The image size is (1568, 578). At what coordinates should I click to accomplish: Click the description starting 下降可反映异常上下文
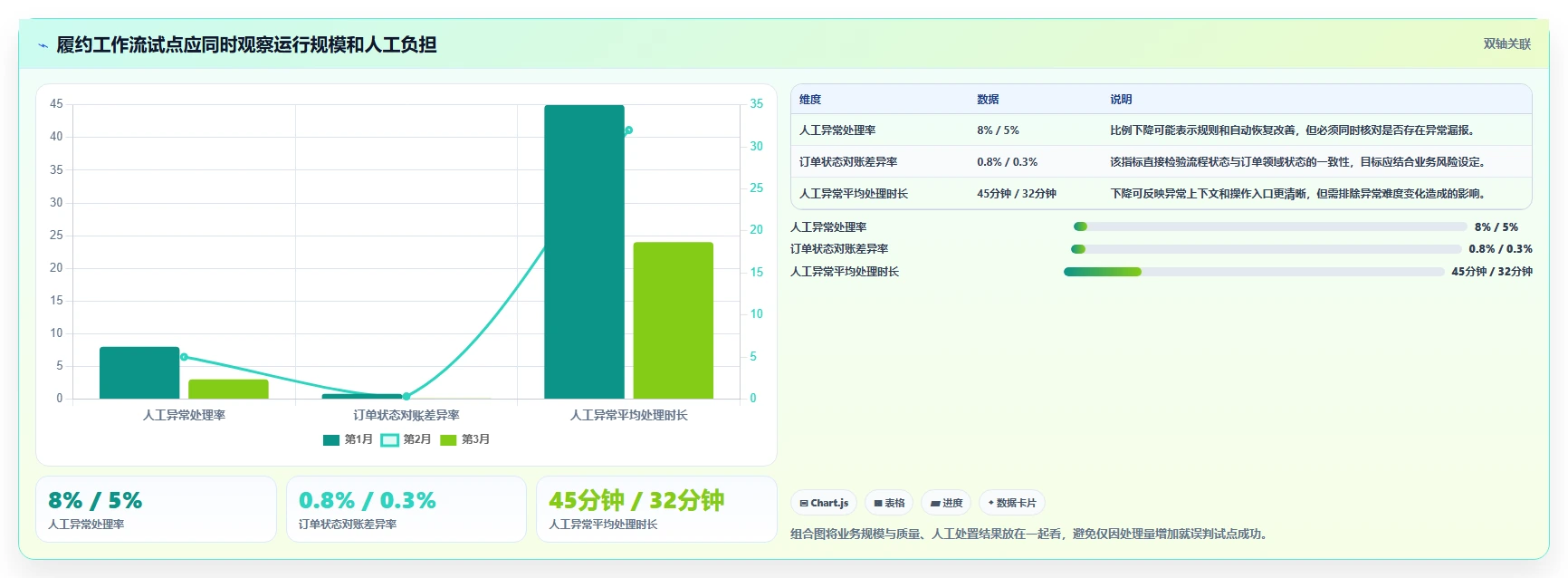[1300, 194]
